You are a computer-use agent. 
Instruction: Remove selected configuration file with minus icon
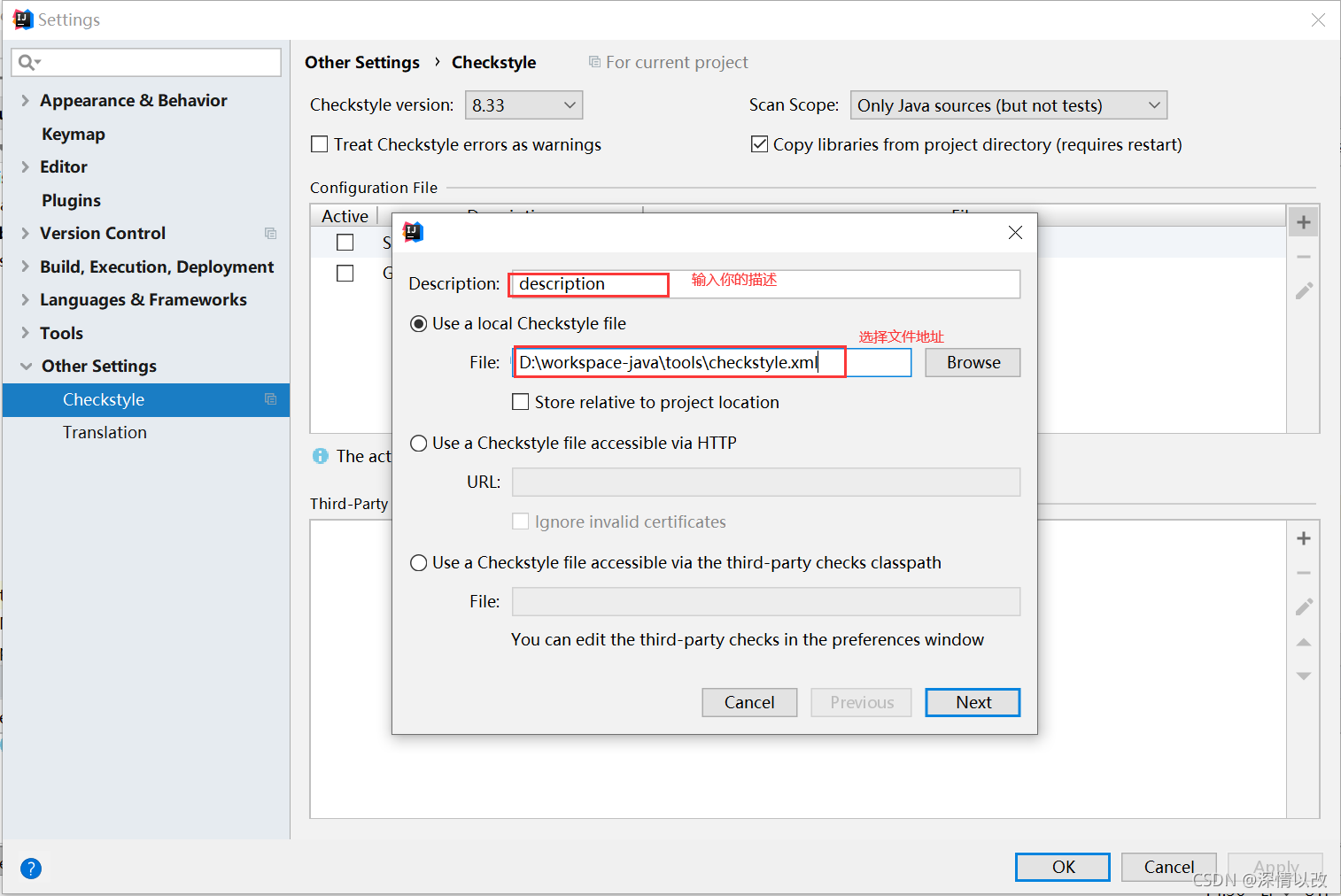point(1303,257)
